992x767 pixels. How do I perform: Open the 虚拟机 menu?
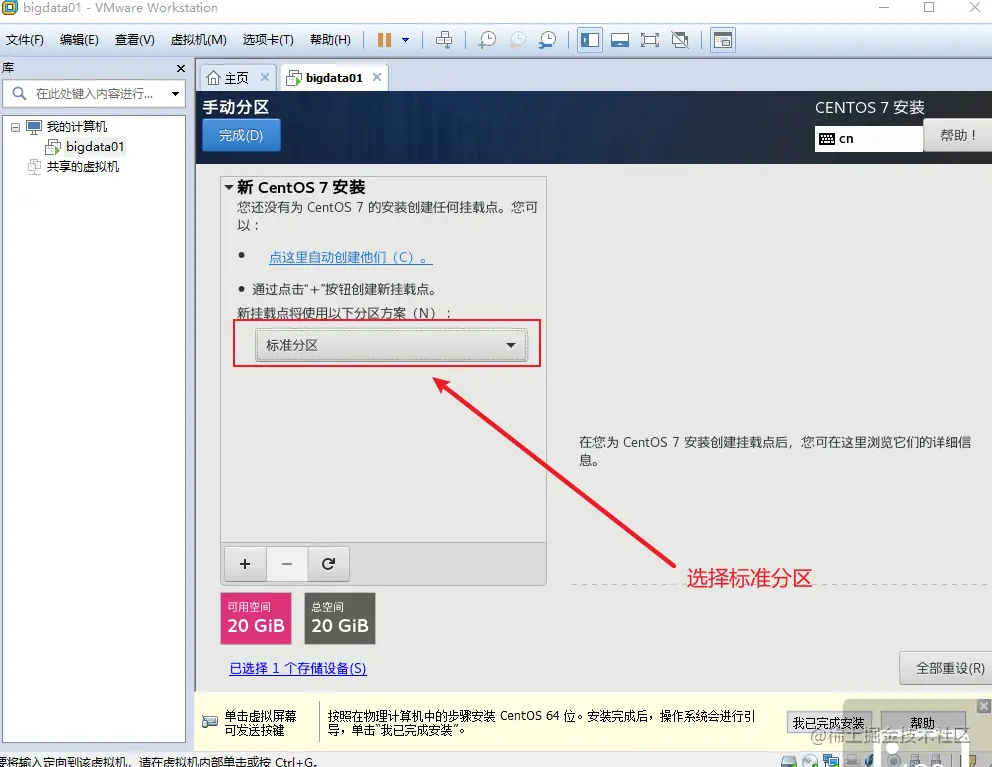point(196,39)
